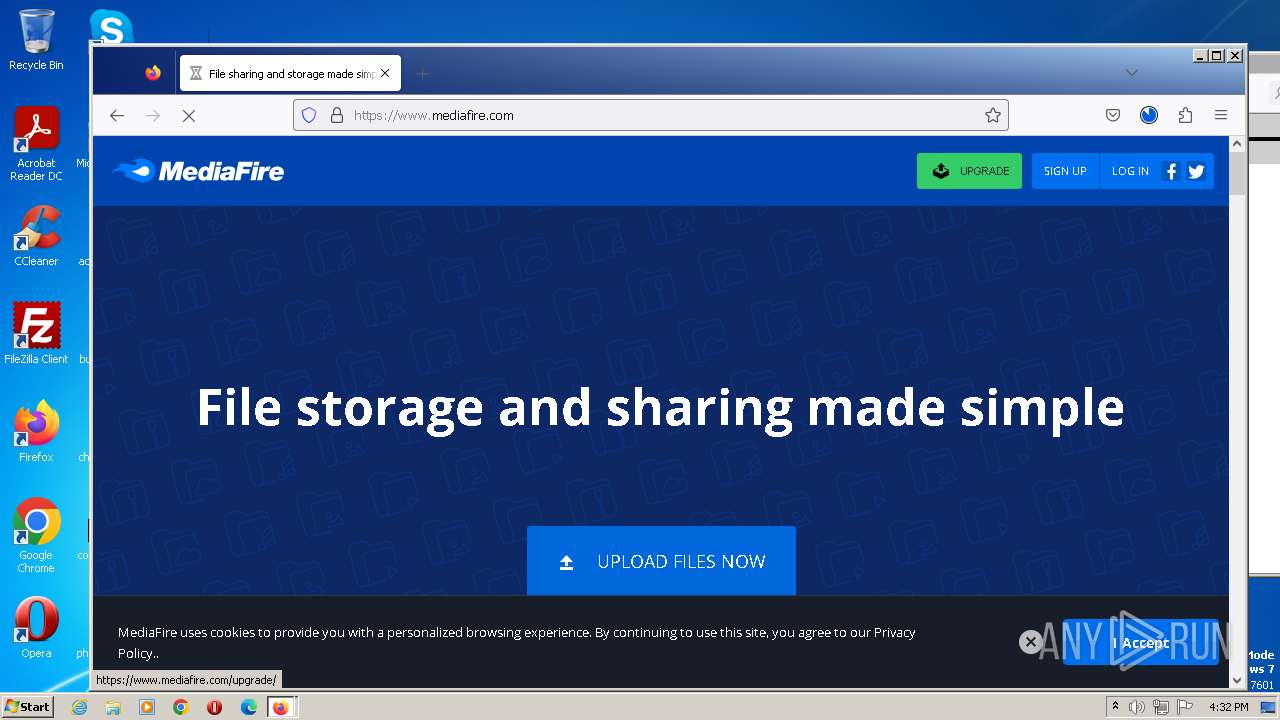
Task: Click the network tray icon
Action: [1161, 707]
